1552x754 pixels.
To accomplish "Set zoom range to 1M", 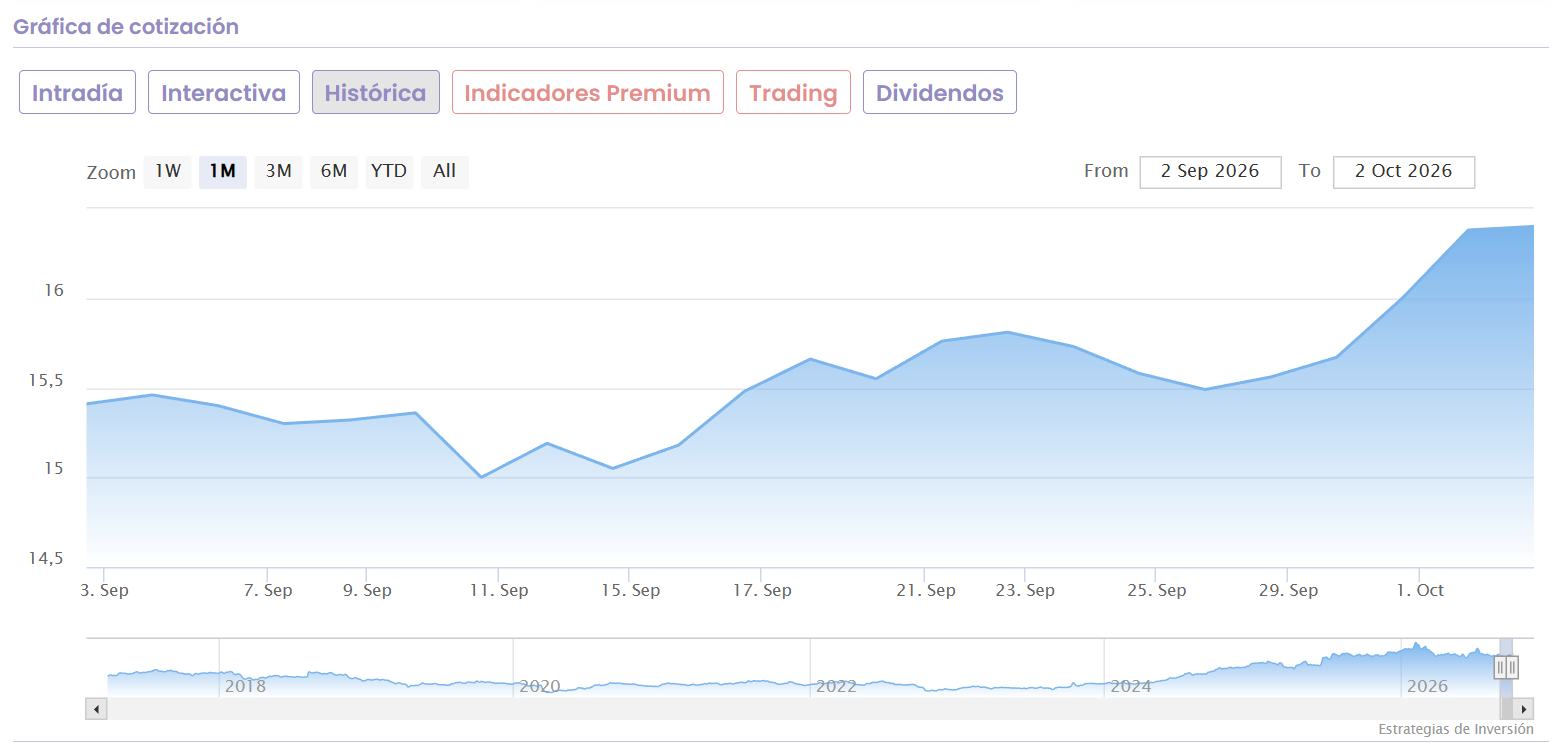I will [x=223, y=171].
